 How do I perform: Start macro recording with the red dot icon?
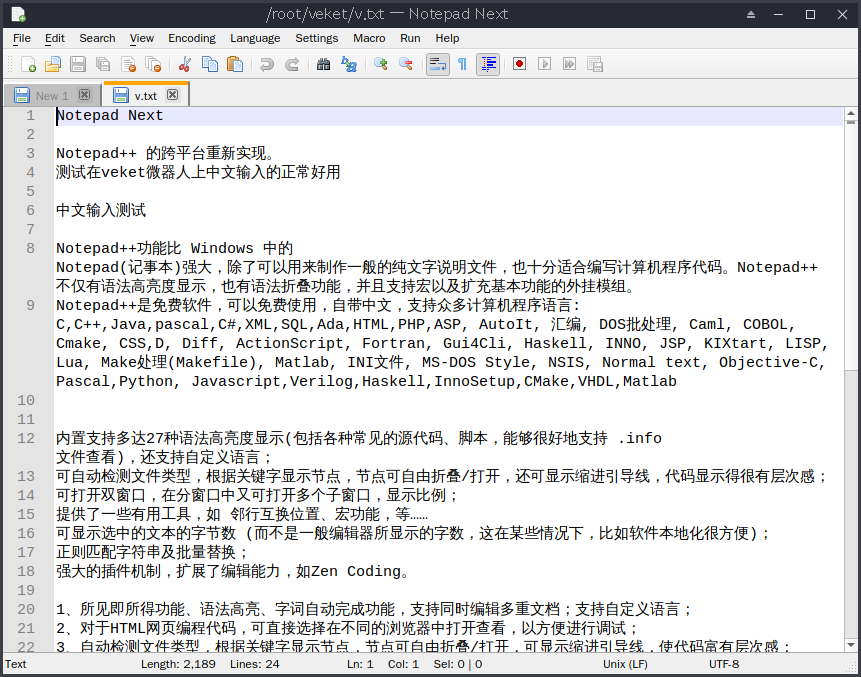519,64
